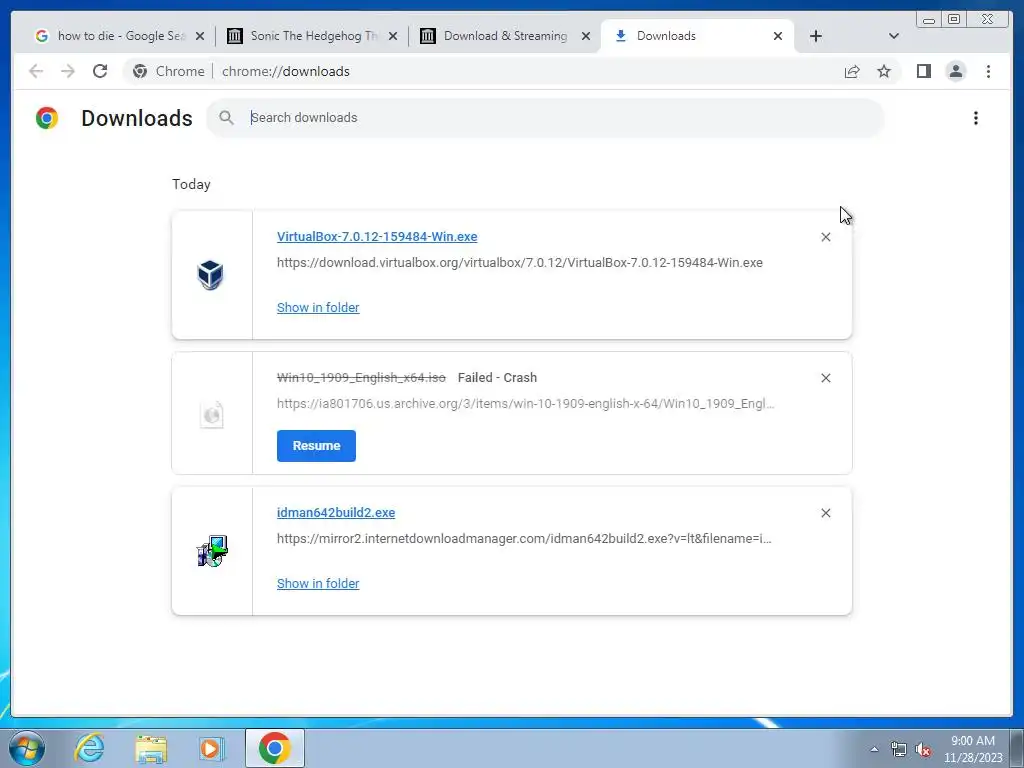Launch Internet Explorer from taskbar
Image resolution: width=1024 pixels, height=768 pixels.
[x=89, y=748]
